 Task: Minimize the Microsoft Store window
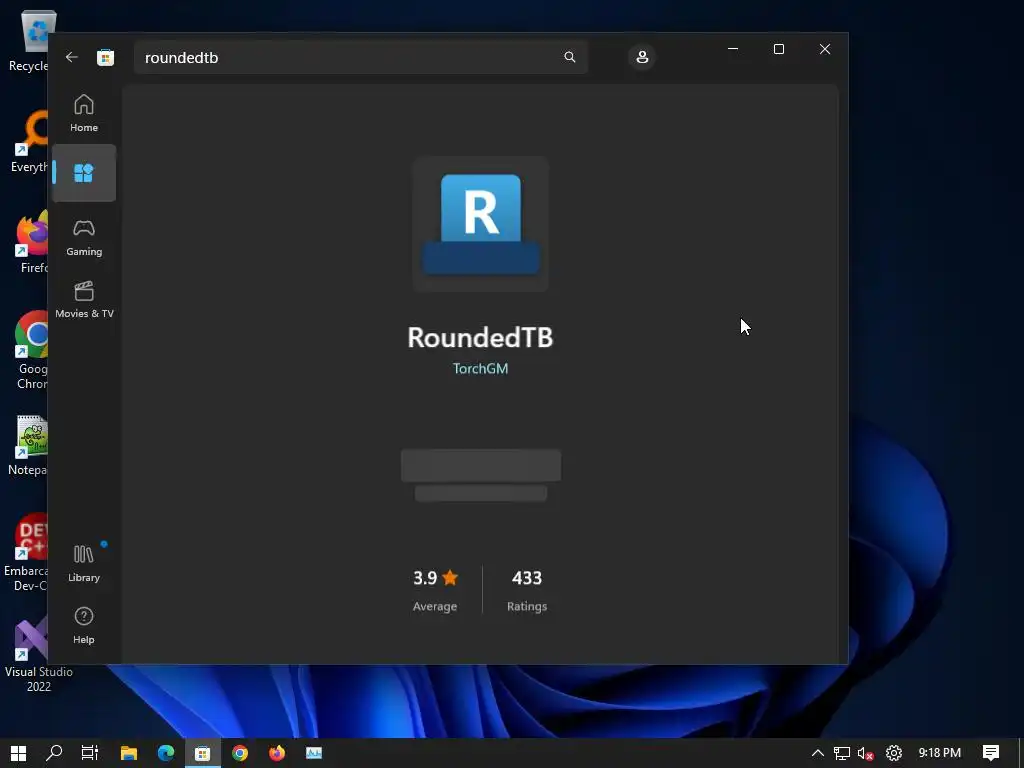[x=733, y=49]
